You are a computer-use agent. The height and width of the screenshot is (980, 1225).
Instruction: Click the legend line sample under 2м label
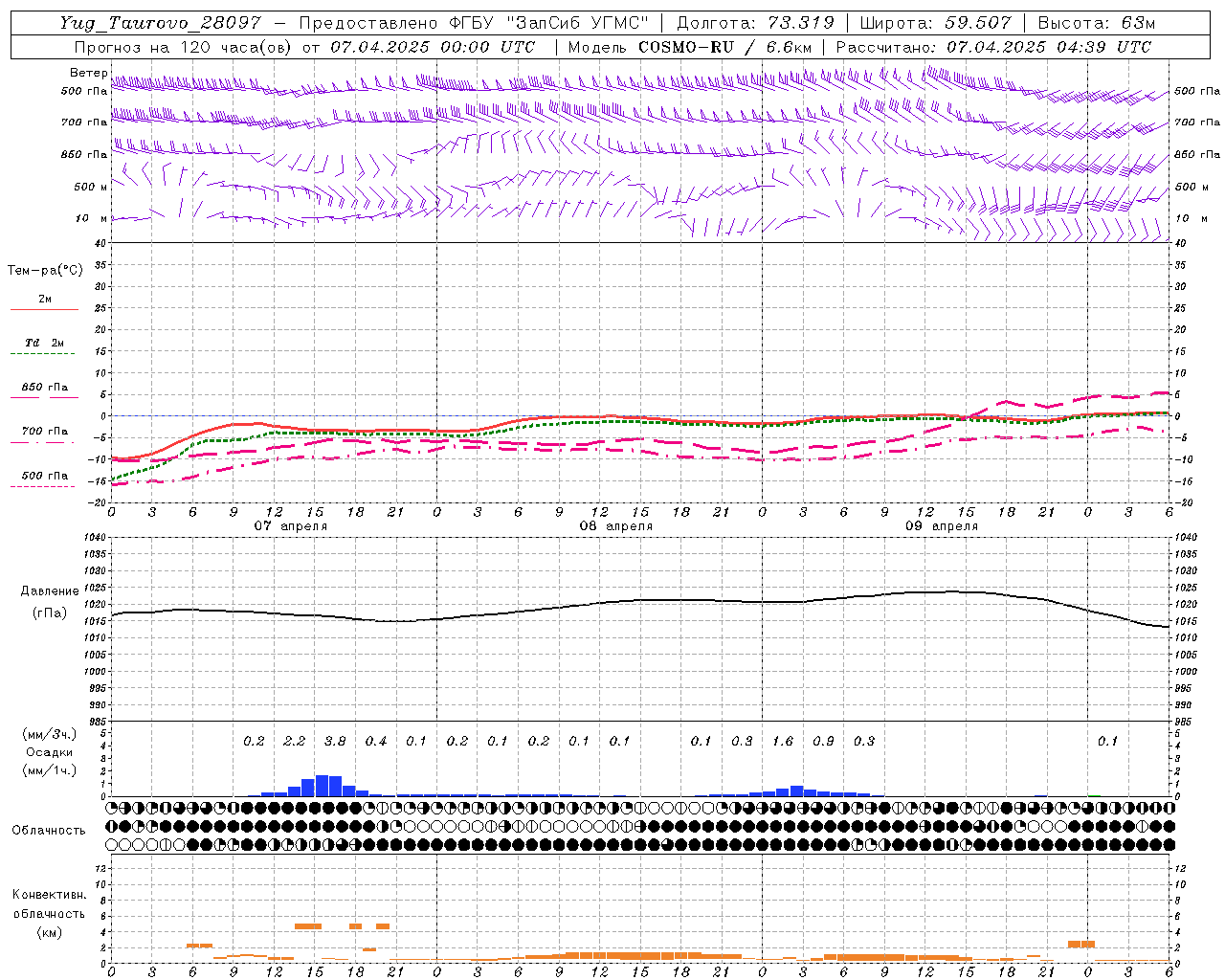point(44,310)
